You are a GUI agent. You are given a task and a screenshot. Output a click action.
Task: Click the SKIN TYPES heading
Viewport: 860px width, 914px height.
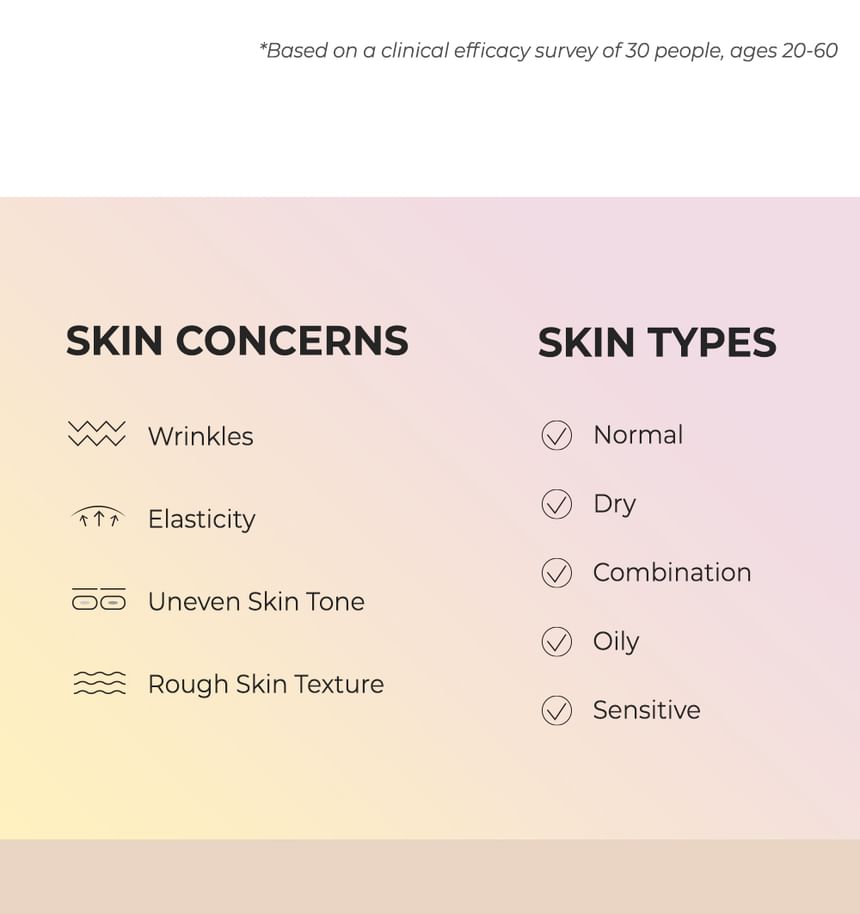(x=657, y=342)
